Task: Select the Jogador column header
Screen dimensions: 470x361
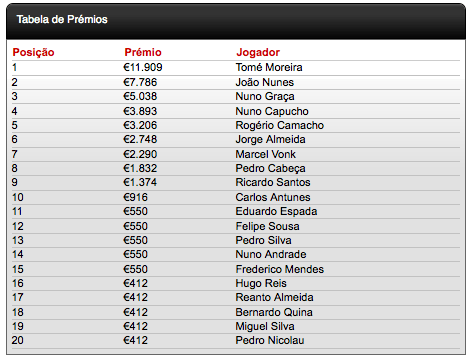Action: [x=258, y=52]
